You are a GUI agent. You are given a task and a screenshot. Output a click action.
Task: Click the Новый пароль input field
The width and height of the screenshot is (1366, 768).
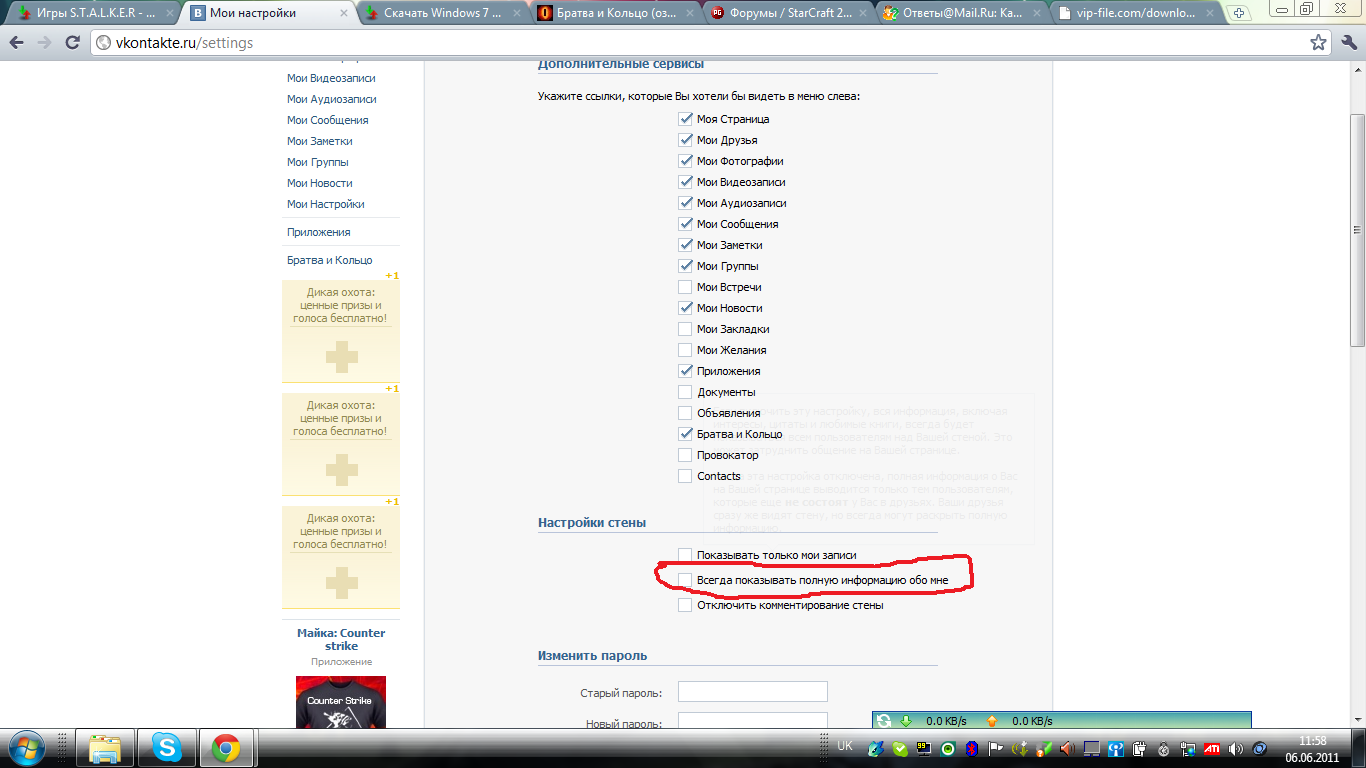(x=753, y=723)
